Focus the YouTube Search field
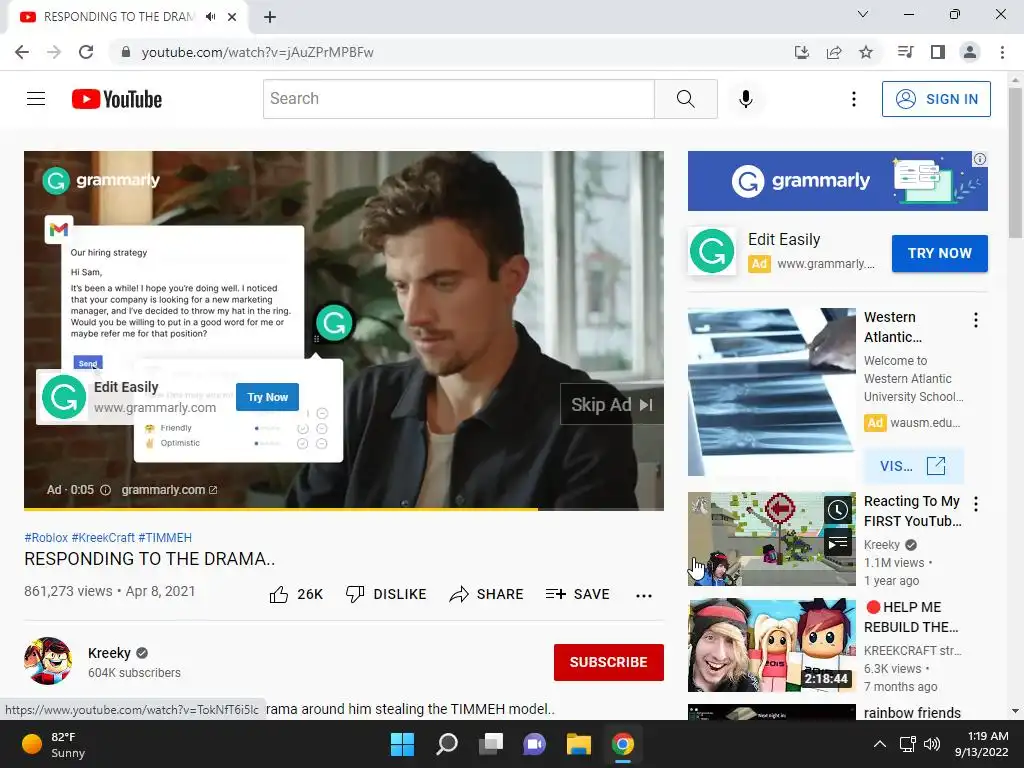 pos(458,99)
